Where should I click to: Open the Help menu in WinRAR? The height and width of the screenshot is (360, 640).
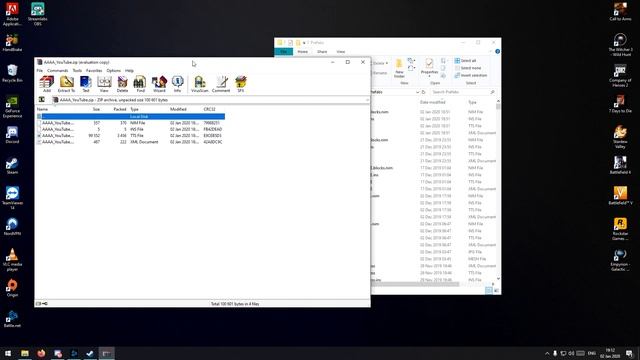129,71
